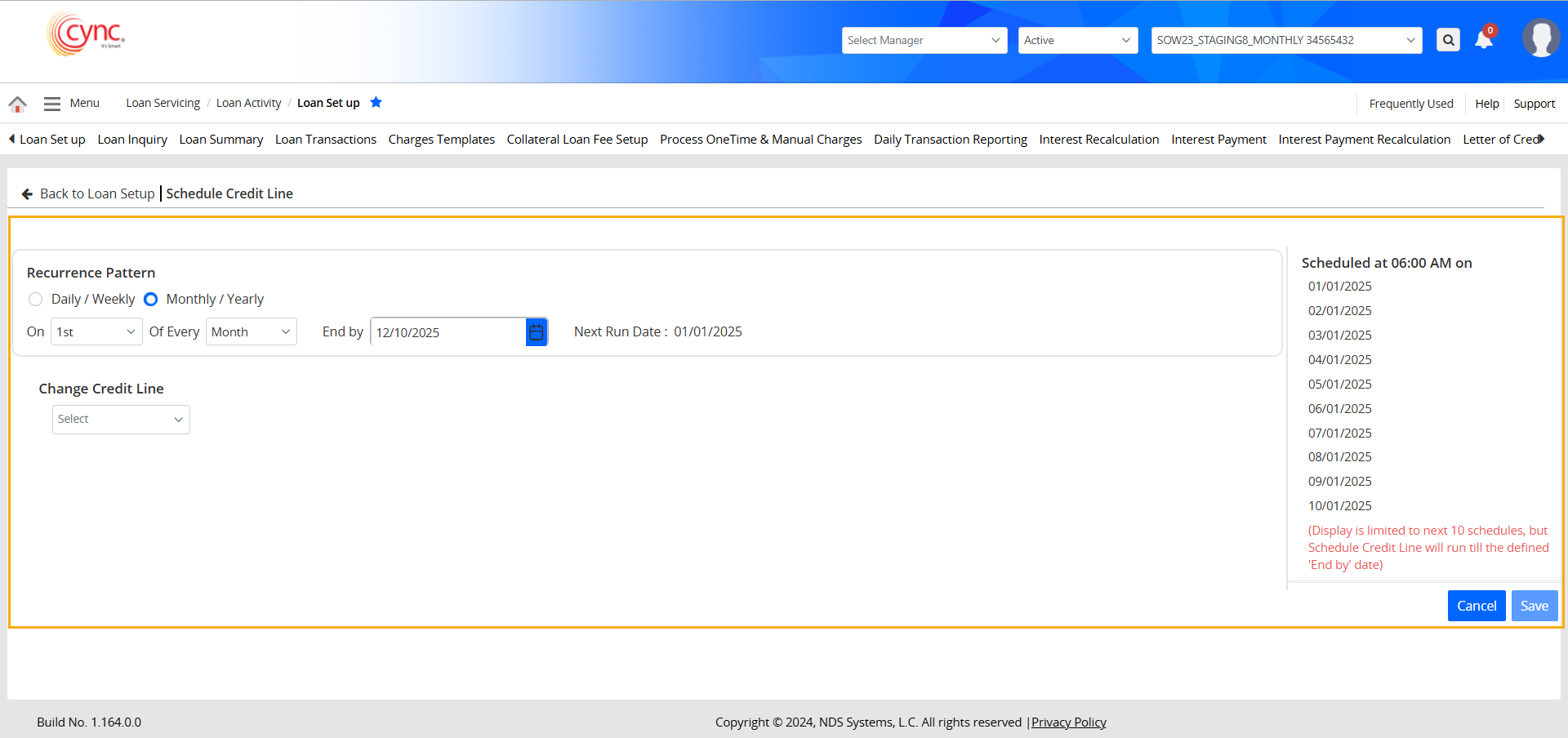The width and height of the screenshot is (1568, 738).
Task: Expand the Change Credit Line dropdown
Action: click(x=121, y=420)
